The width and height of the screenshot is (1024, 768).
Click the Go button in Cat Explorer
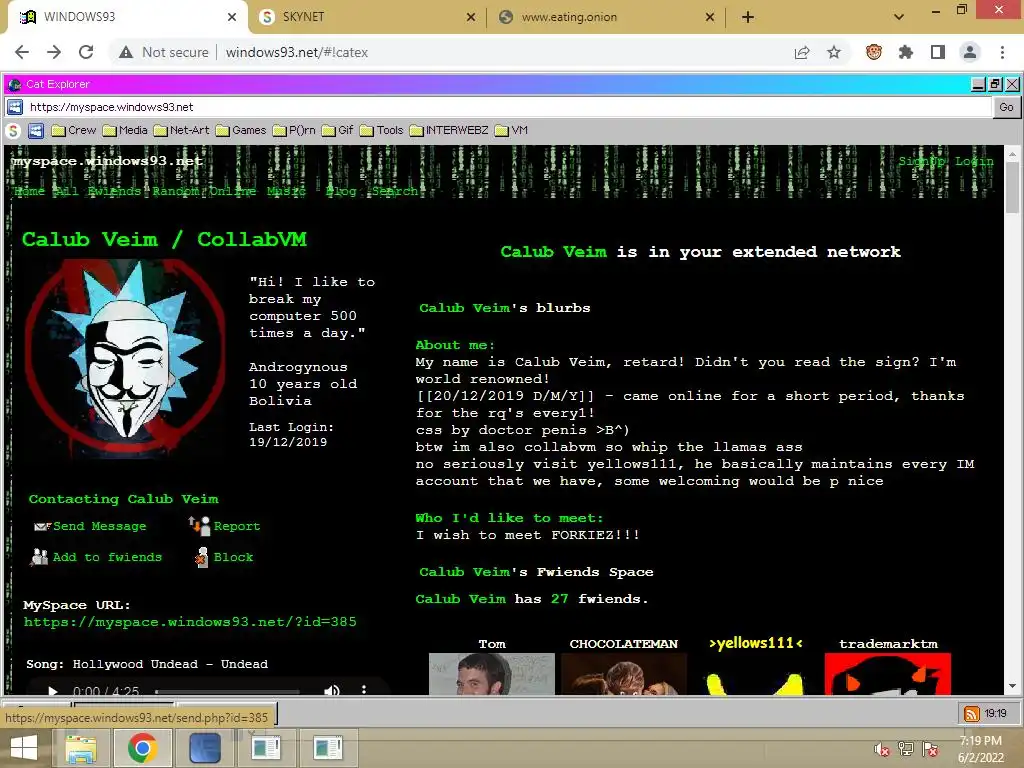1006,107
